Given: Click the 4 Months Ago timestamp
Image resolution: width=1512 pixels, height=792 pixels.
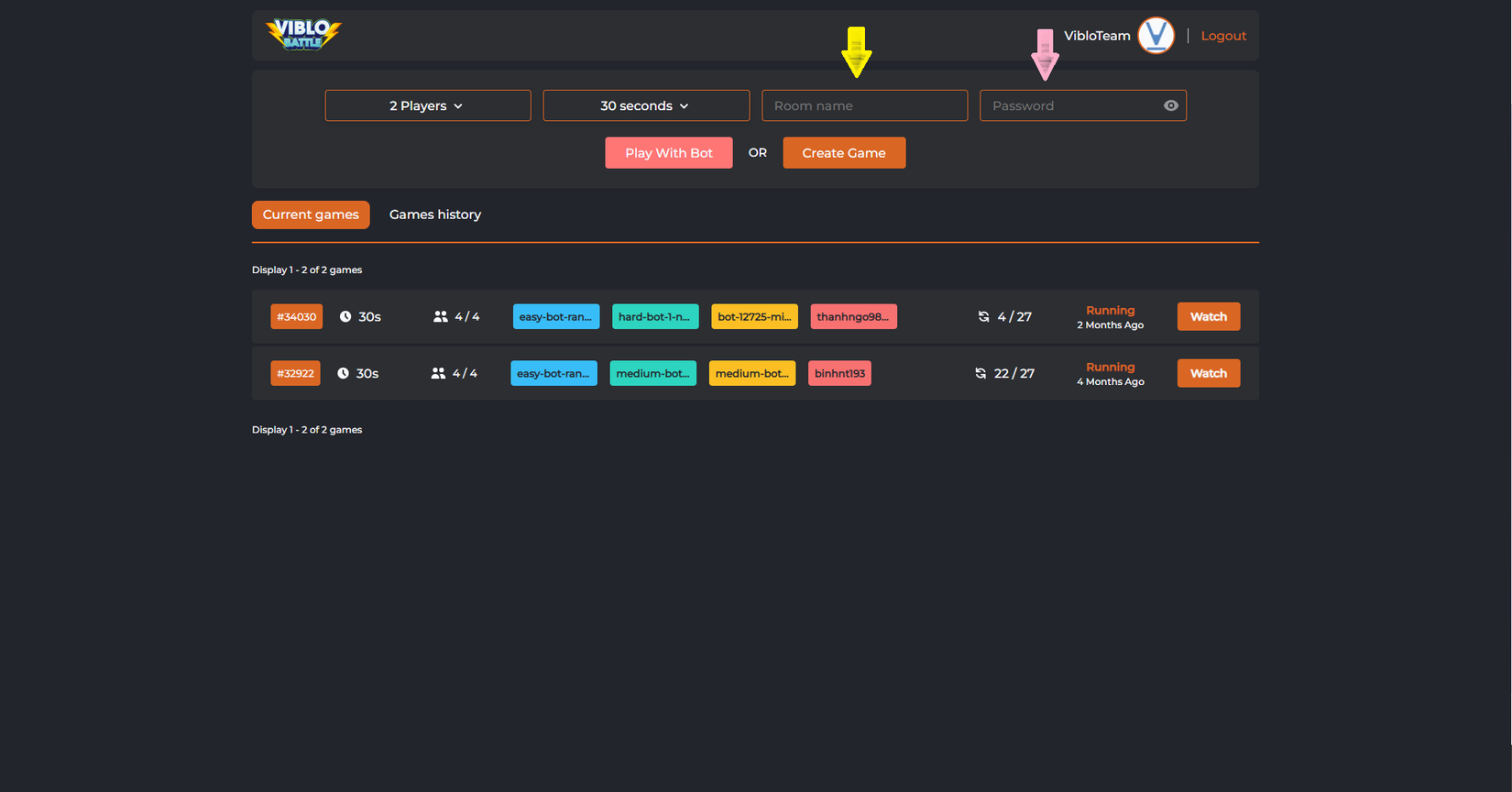Looking at the screenshot, I should pos(1110,382).
